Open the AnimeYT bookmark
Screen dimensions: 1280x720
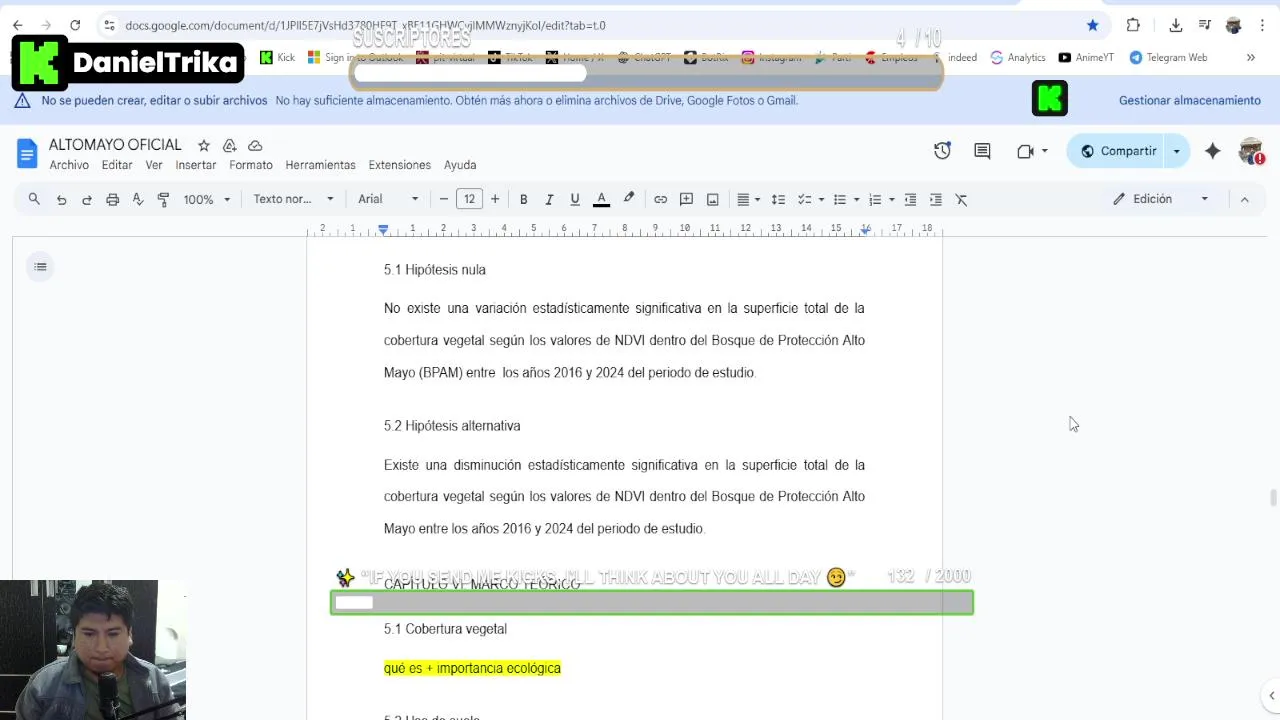click(x=1086, y=57)
